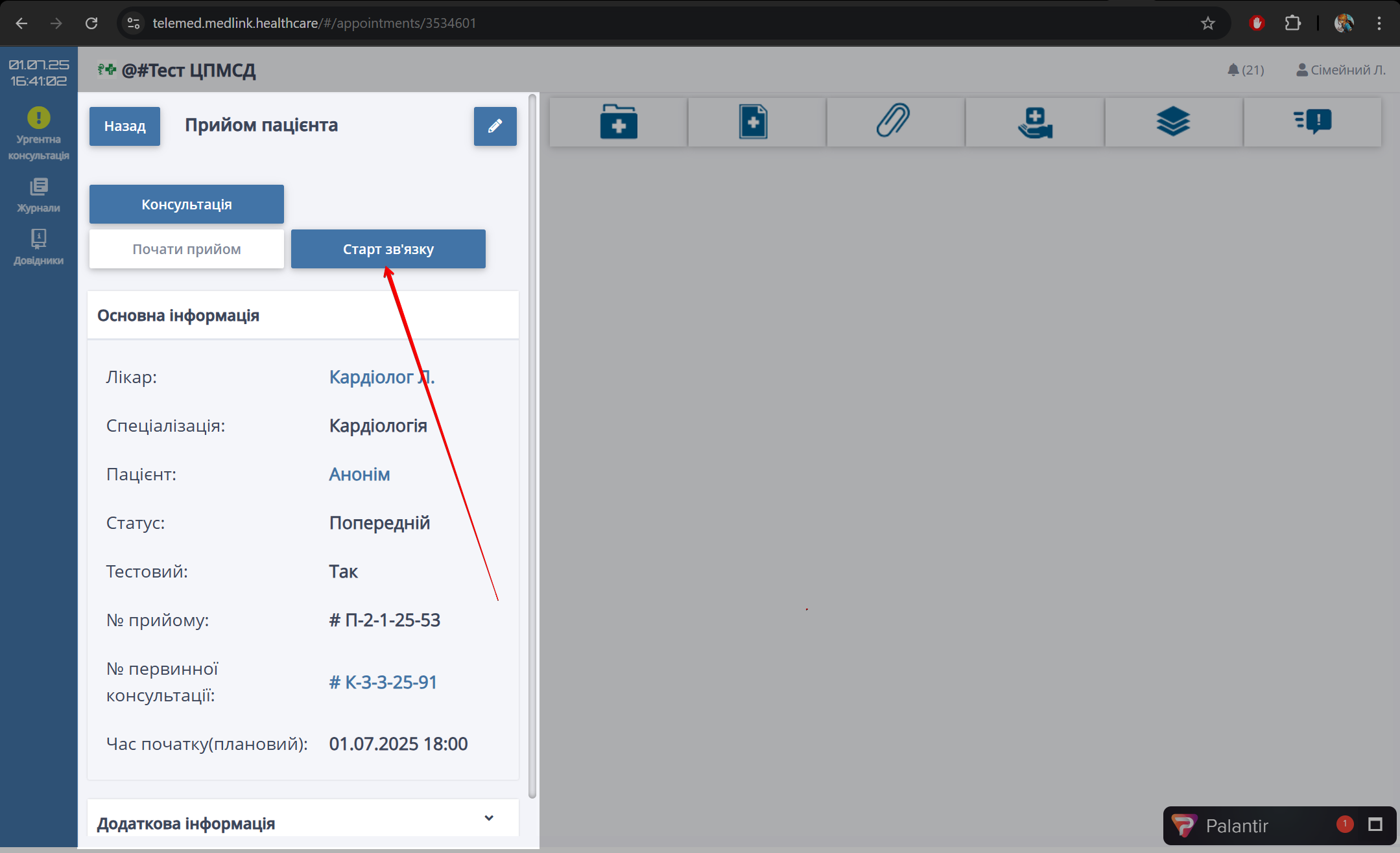Viewport: 1400px width, 853px height.
Task: Click the hand holding medical cross icon
Action: coord(1035,122)
